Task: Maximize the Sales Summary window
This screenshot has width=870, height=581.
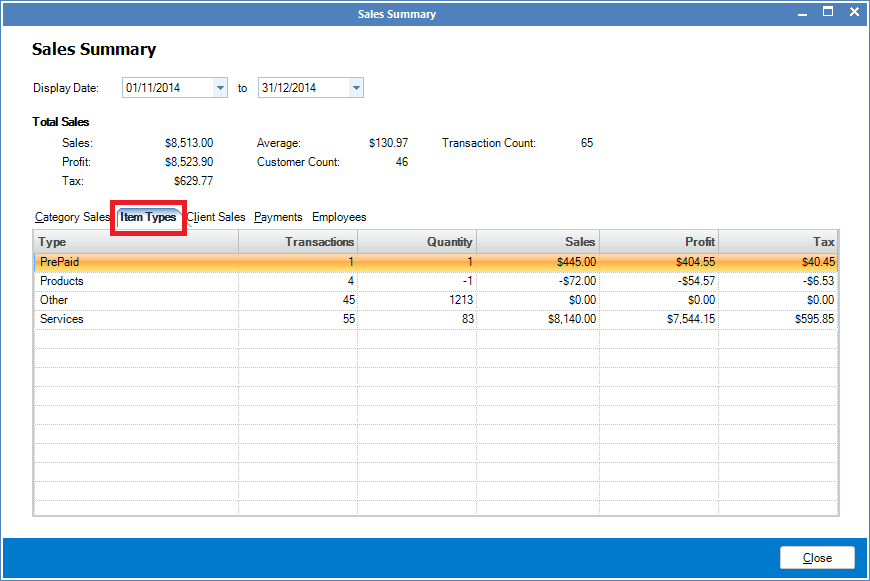Action: [828, 12]
